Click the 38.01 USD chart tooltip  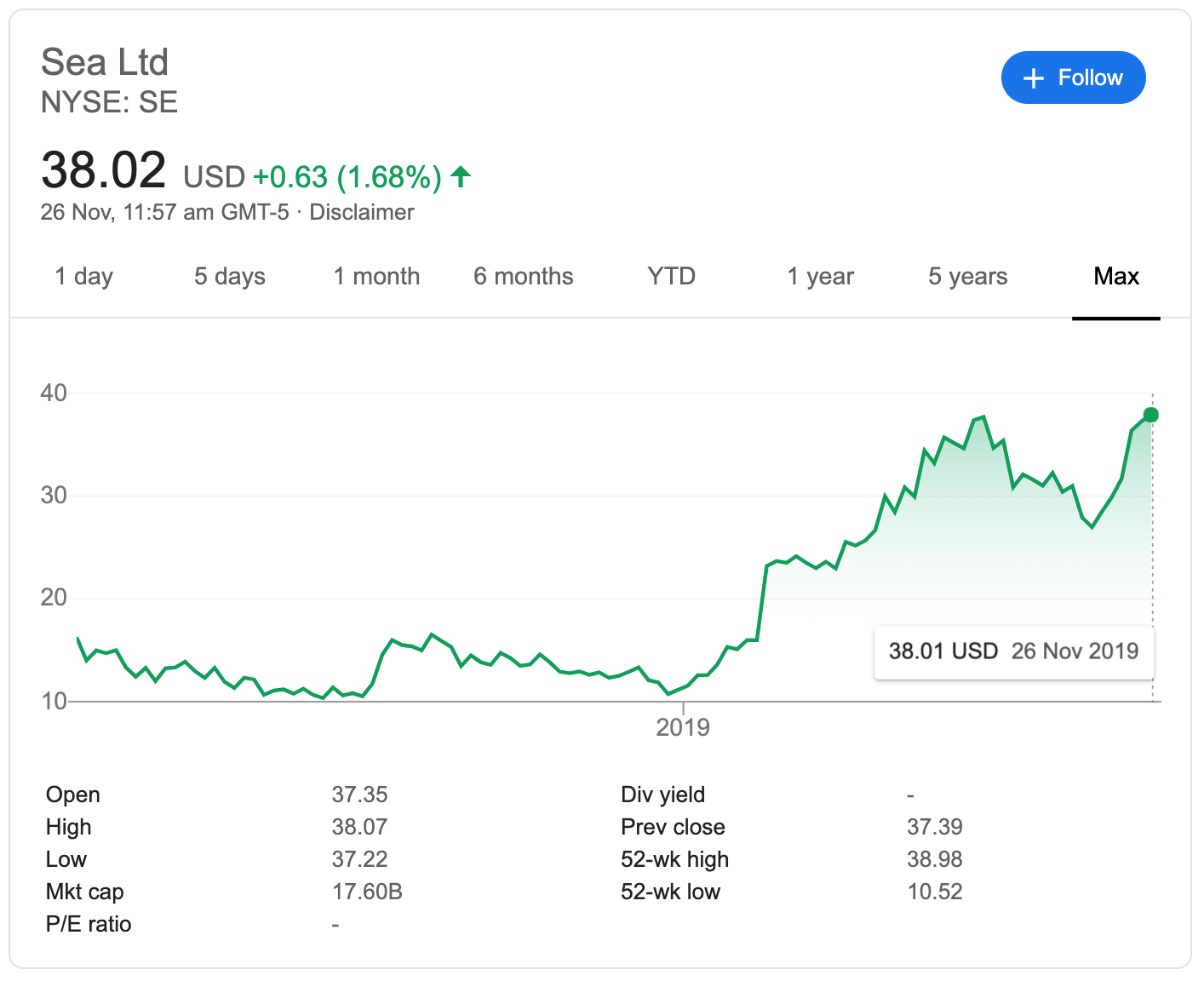click(1014, 652)
